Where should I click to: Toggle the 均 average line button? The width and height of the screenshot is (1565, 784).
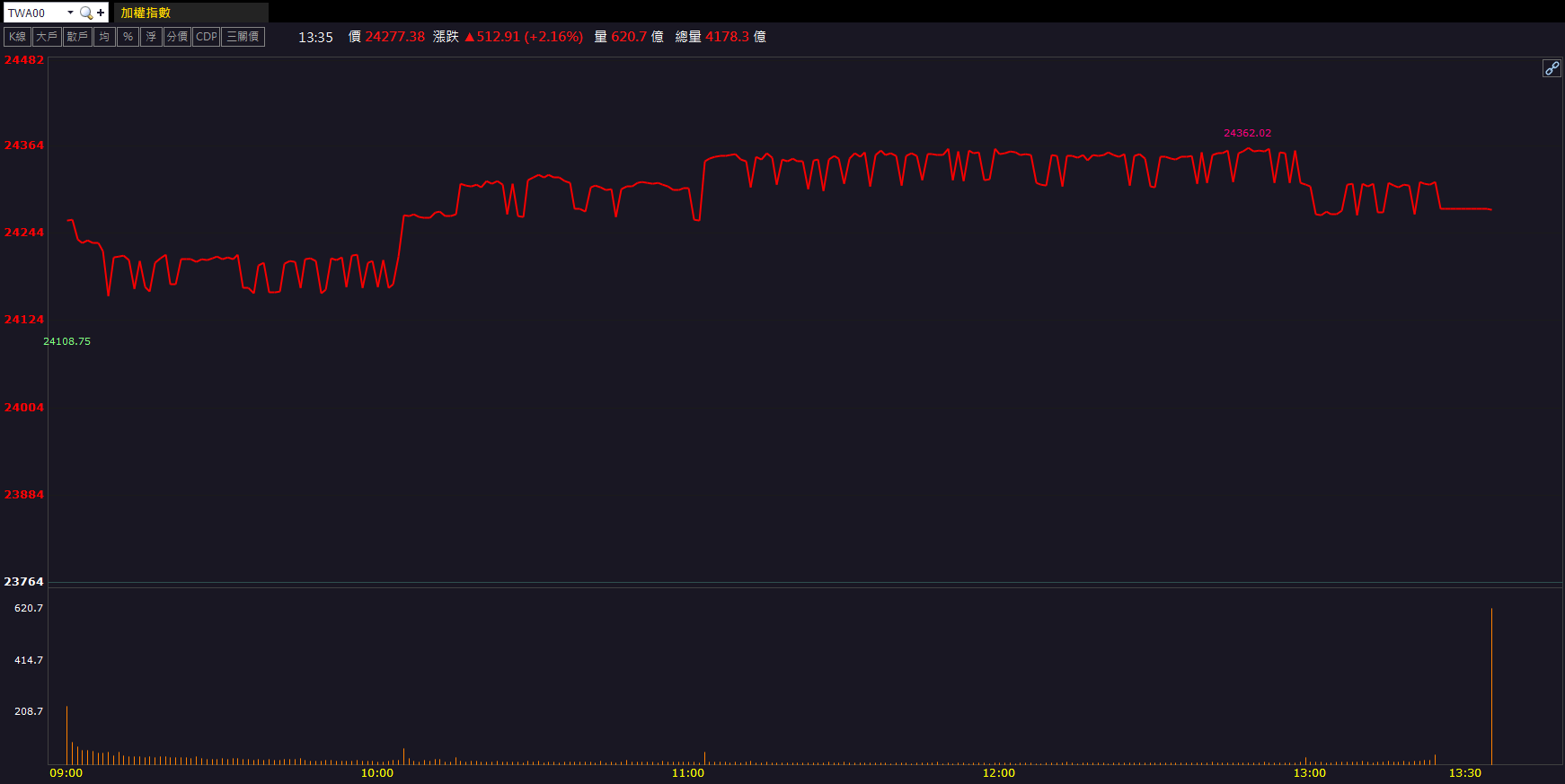tap(104, 37)
